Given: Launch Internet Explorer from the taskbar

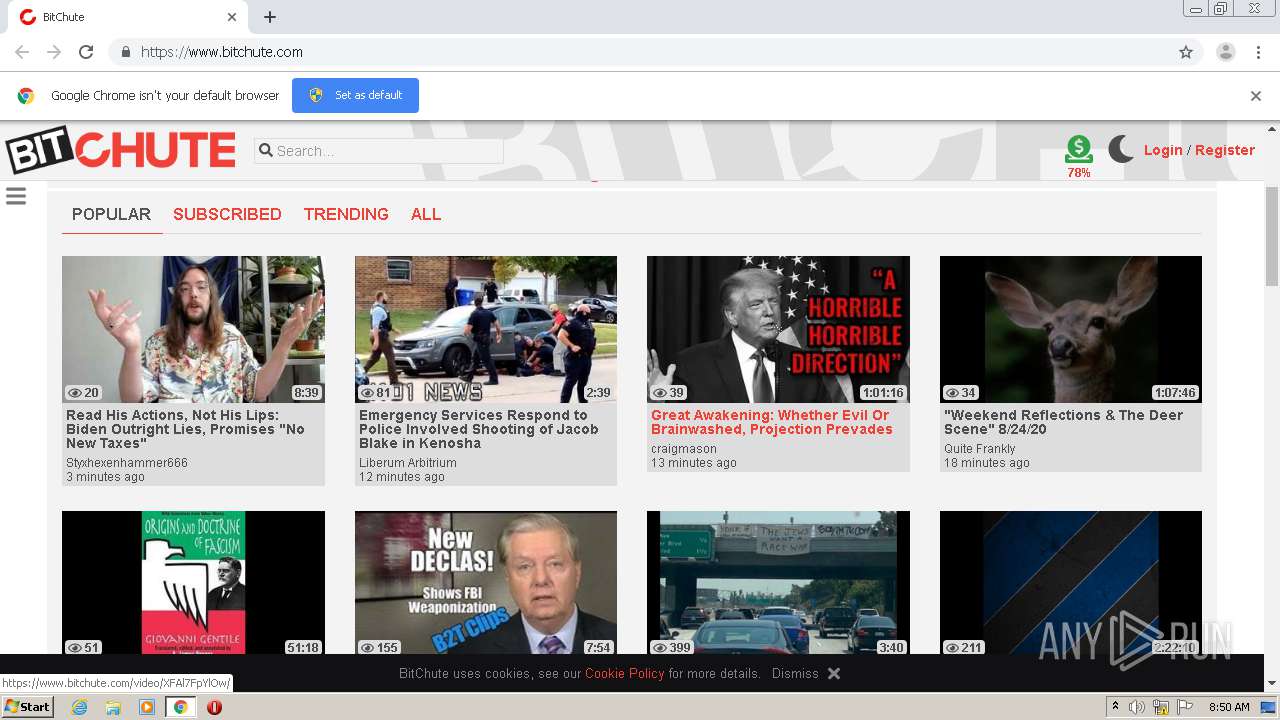Looking at the screenshot, I should click(79, 707).
